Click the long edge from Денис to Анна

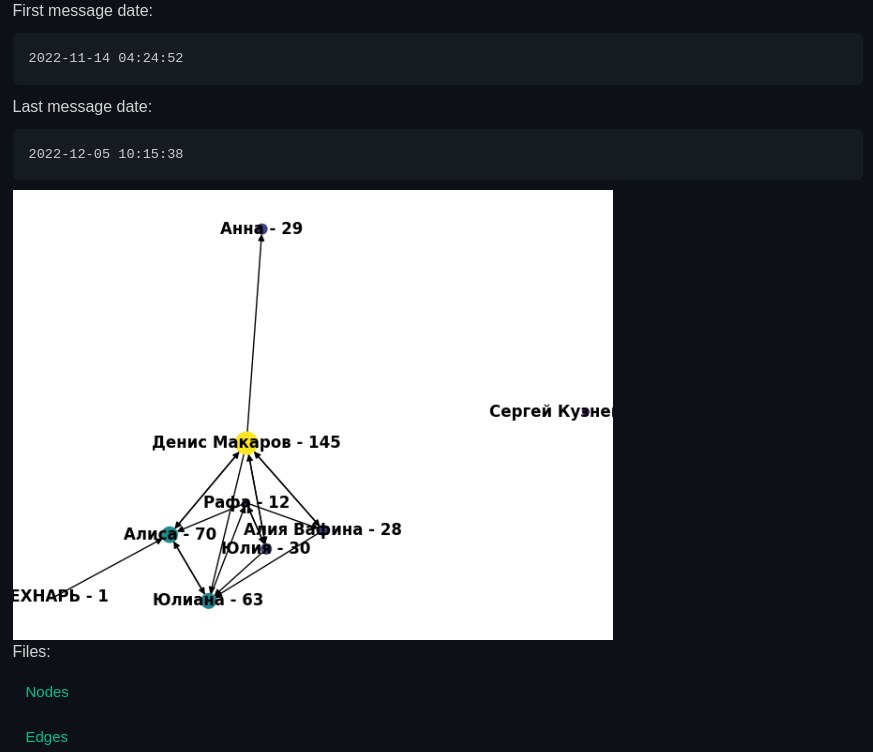point(254,335)
